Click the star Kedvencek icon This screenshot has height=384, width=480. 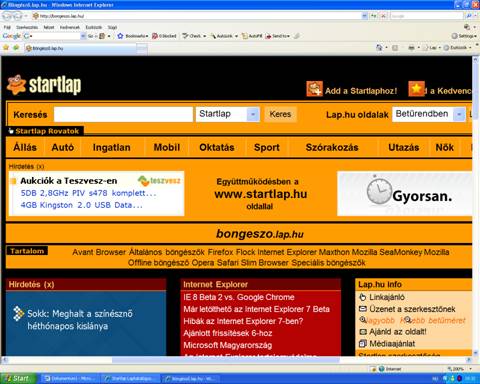tap(417, 89)
